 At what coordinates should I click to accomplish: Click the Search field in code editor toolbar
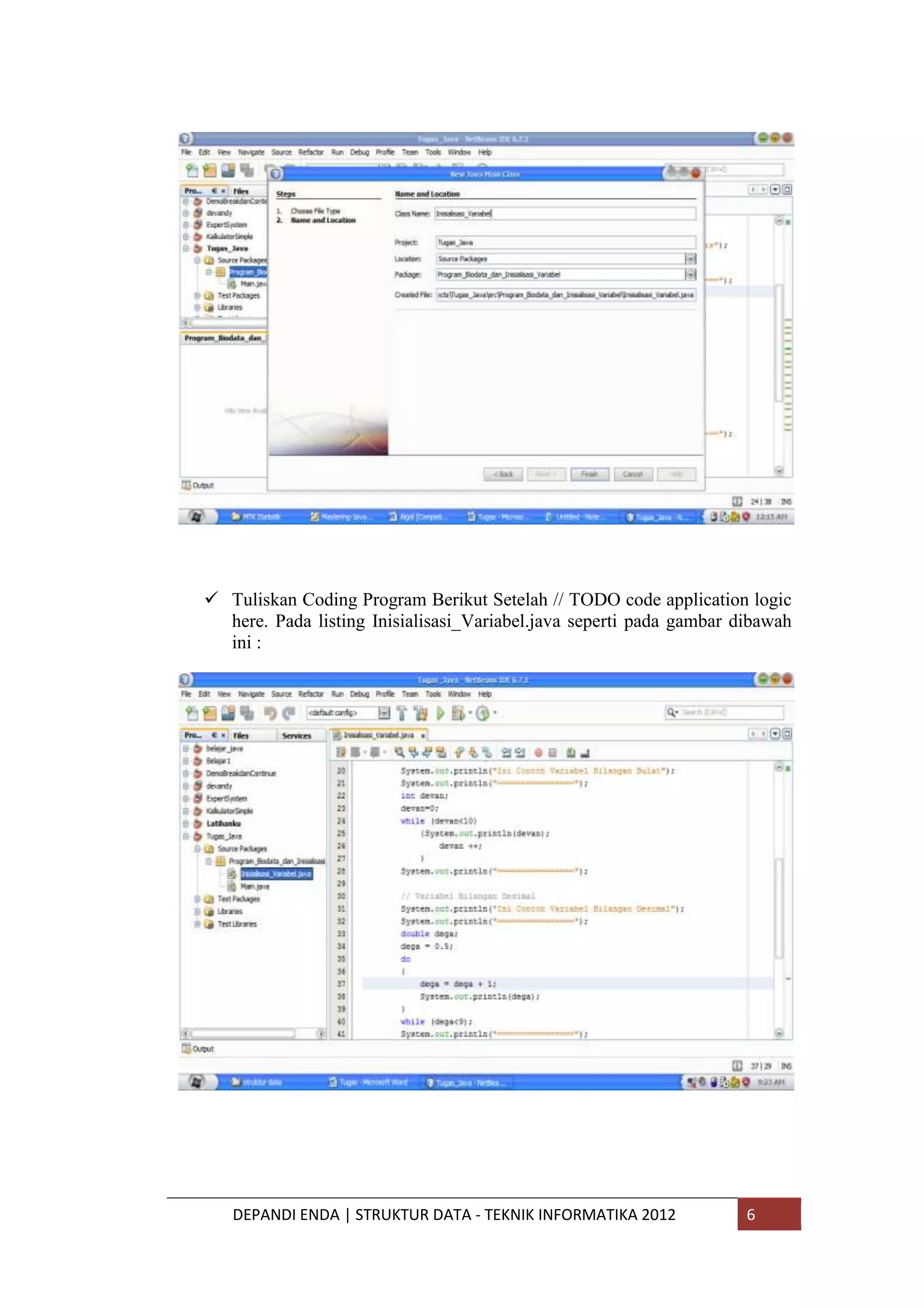(724, 712)
